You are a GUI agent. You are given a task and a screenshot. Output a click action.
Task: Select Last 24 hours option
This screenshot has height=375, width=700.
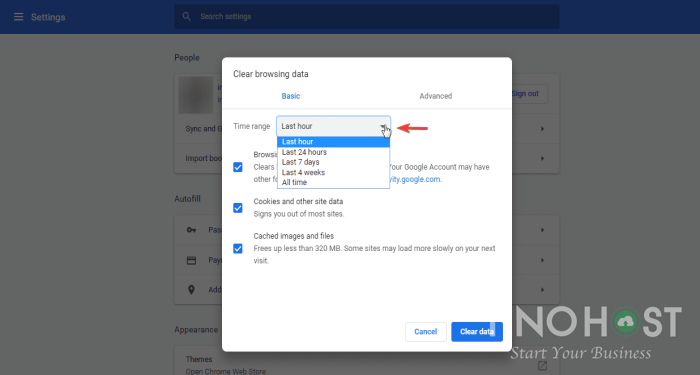[333, 152]
